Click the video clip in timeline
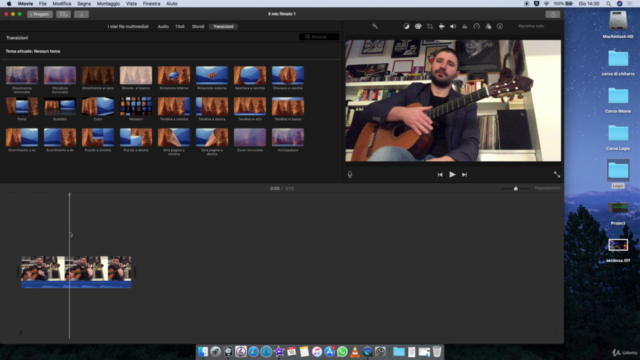 coord(76,272)
